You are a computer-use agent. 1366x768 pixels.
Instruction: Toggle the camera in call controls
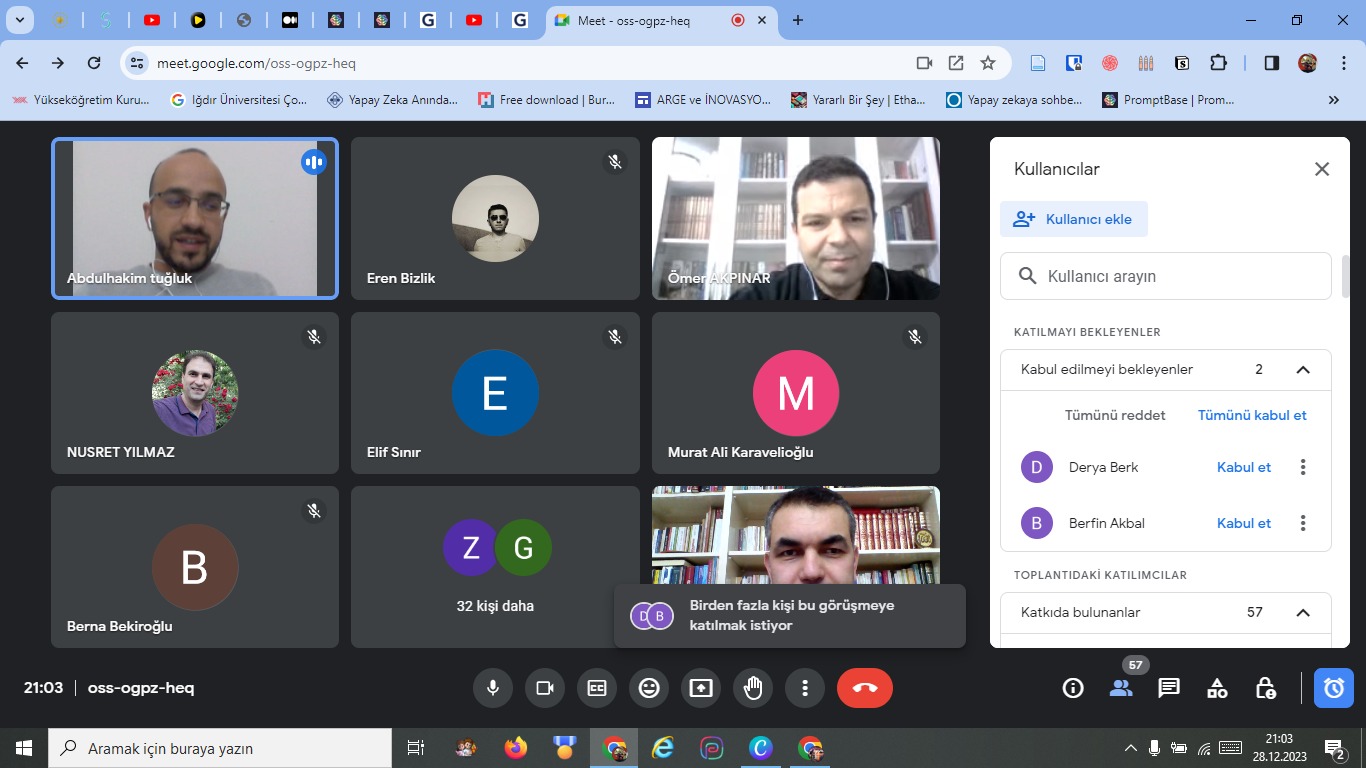(x=545, y=688)
